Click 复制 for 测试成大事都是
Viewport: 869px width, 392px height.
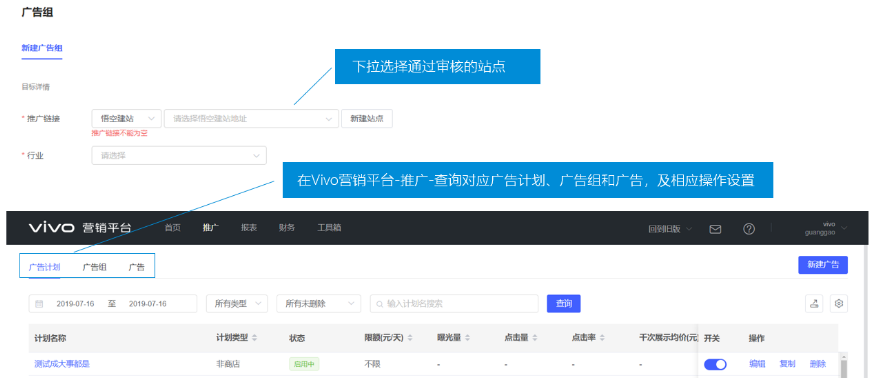coord(787,364)
